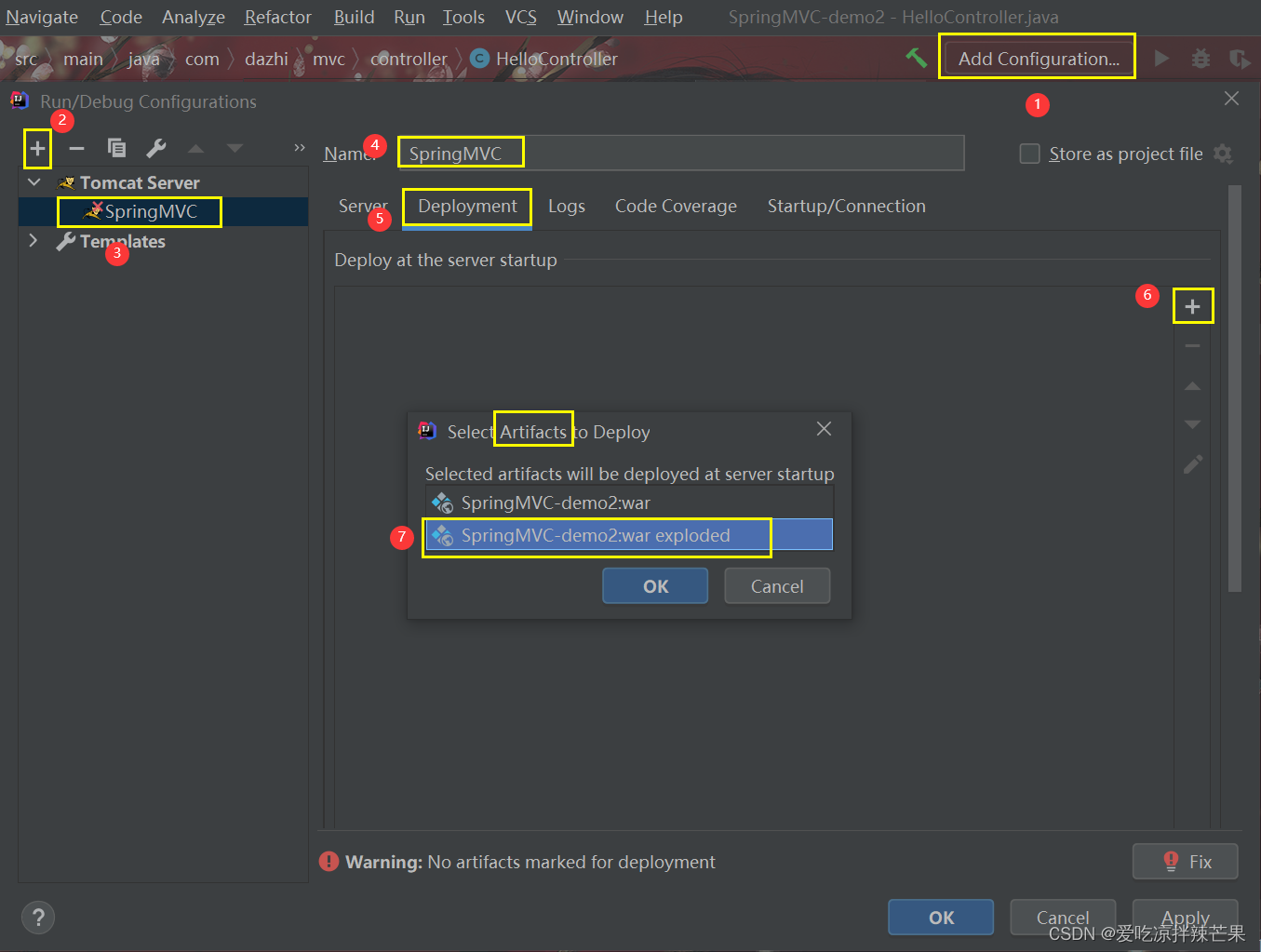
Task: Build project with the green hammer icon
Action: point(917,58)
